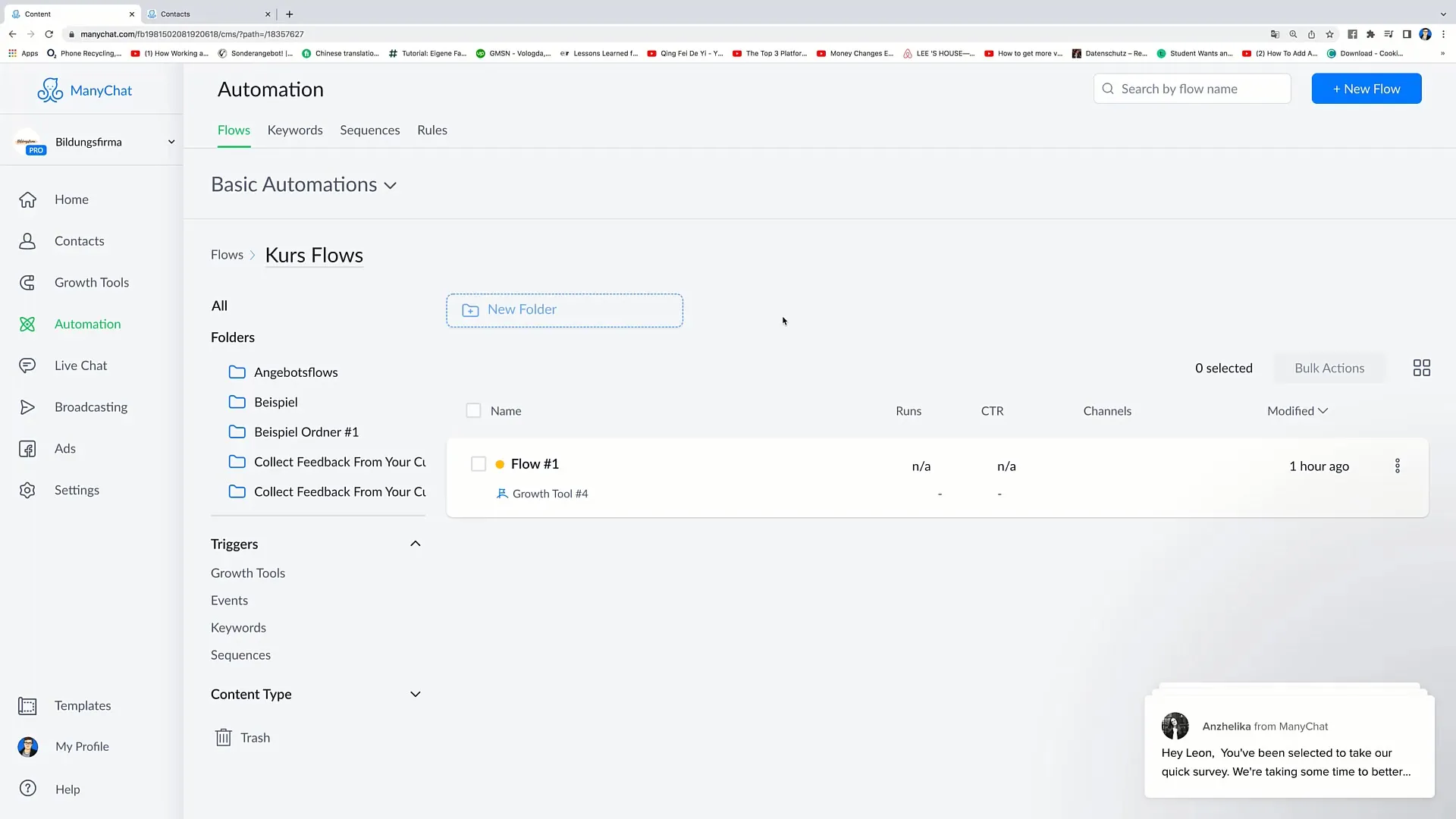
Task: Click the Growth Tool #4 trigger icon
Action: [x=502, y=494]
